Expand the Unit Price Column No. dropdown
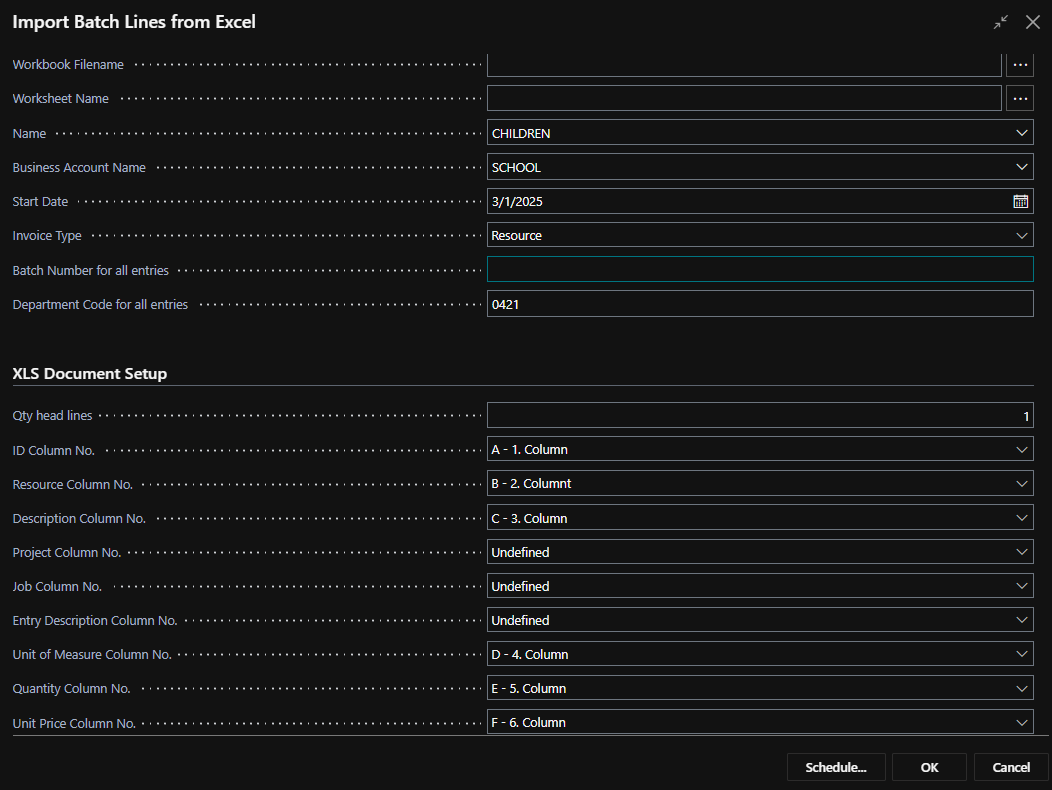 pyautogui.click(x=1021, y=722)
